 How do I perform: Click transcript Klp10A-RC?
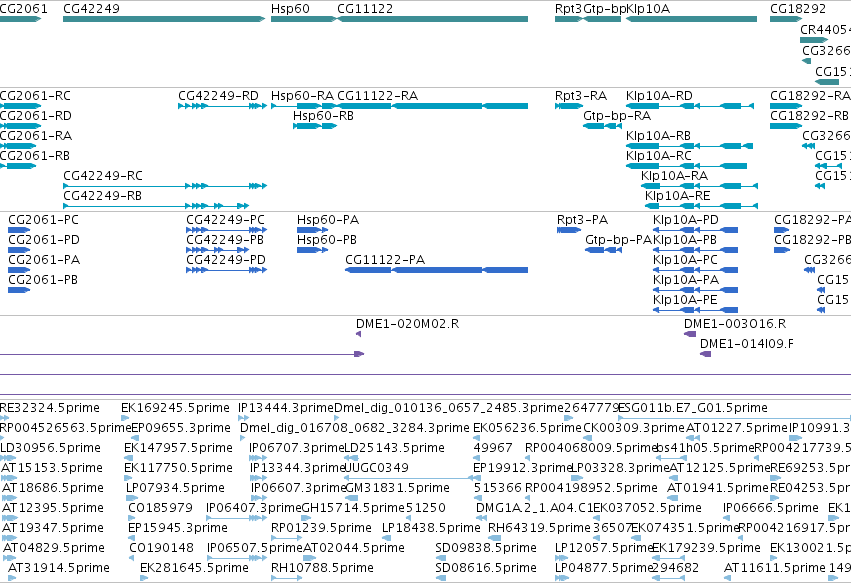(x=687, y=166)
